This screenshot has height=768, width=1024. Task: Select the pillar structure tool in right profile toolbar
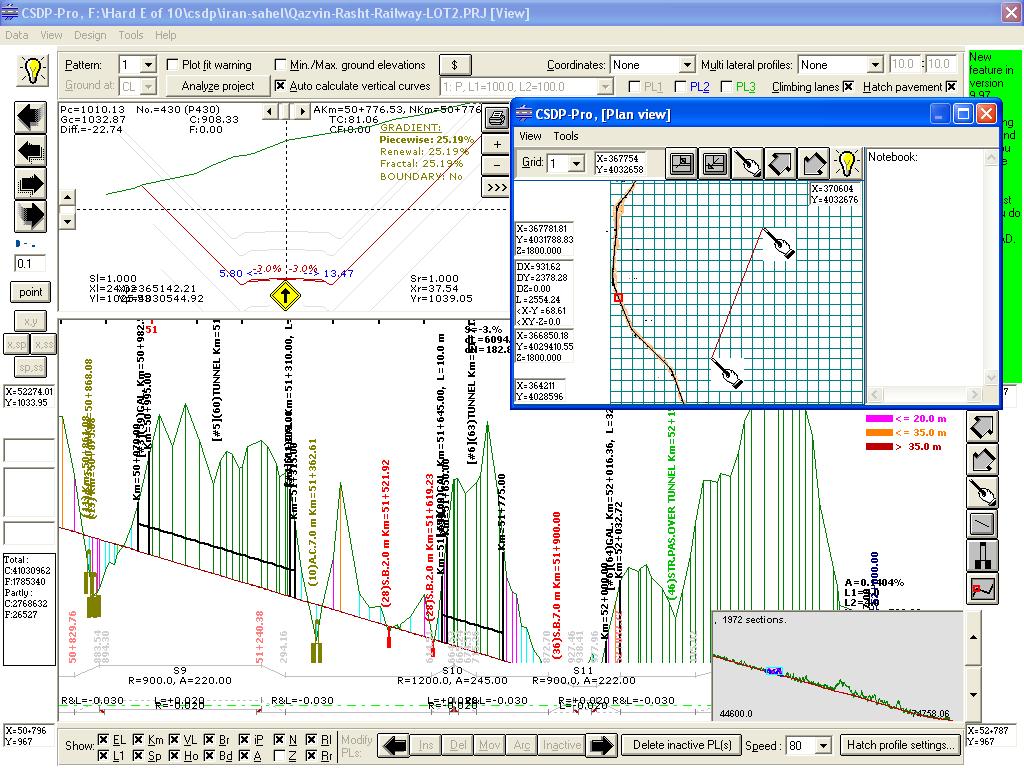point(982,556)
